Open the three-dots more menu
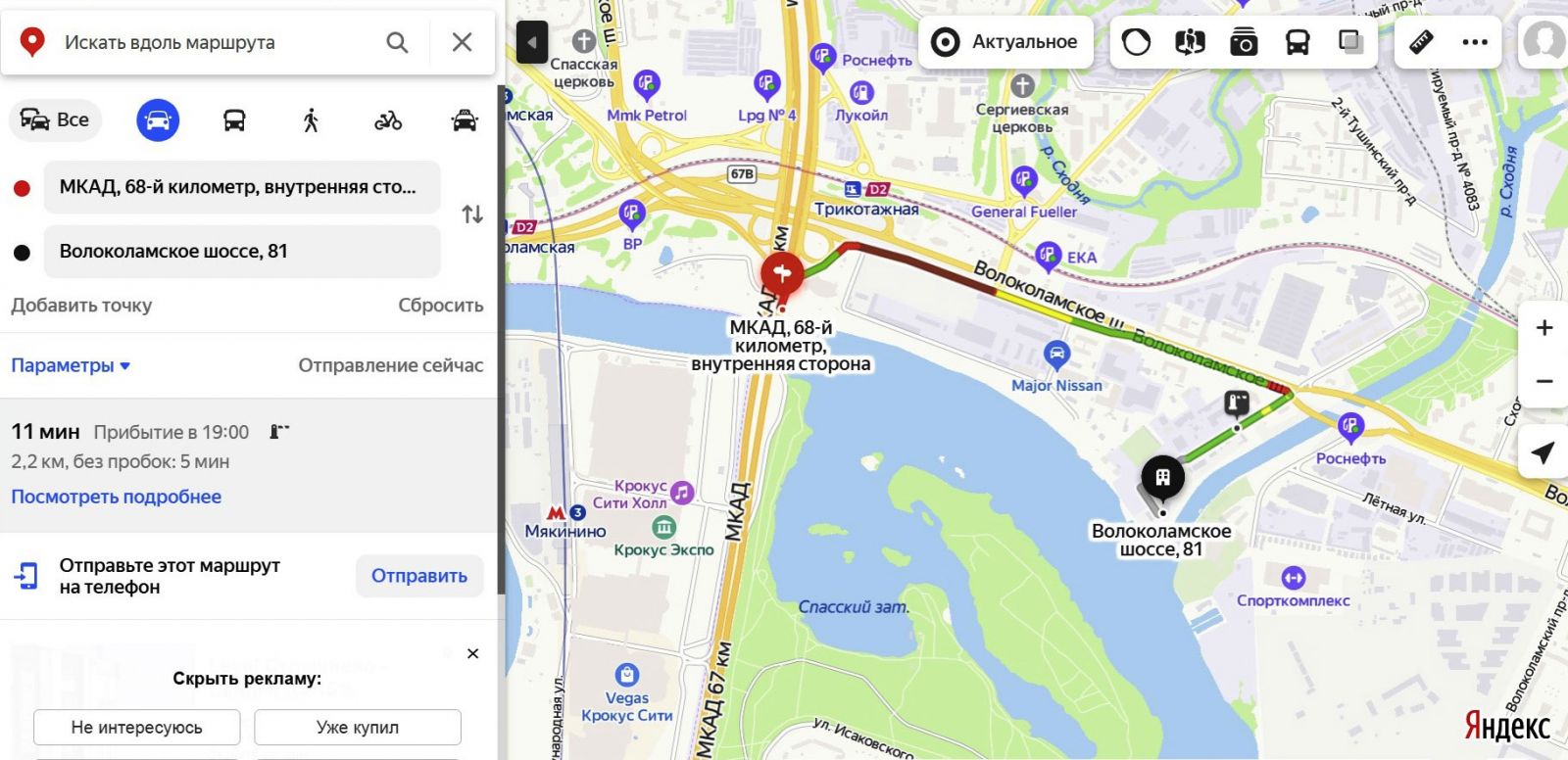Screen dimensions: 1568x760 [1475, 42]
